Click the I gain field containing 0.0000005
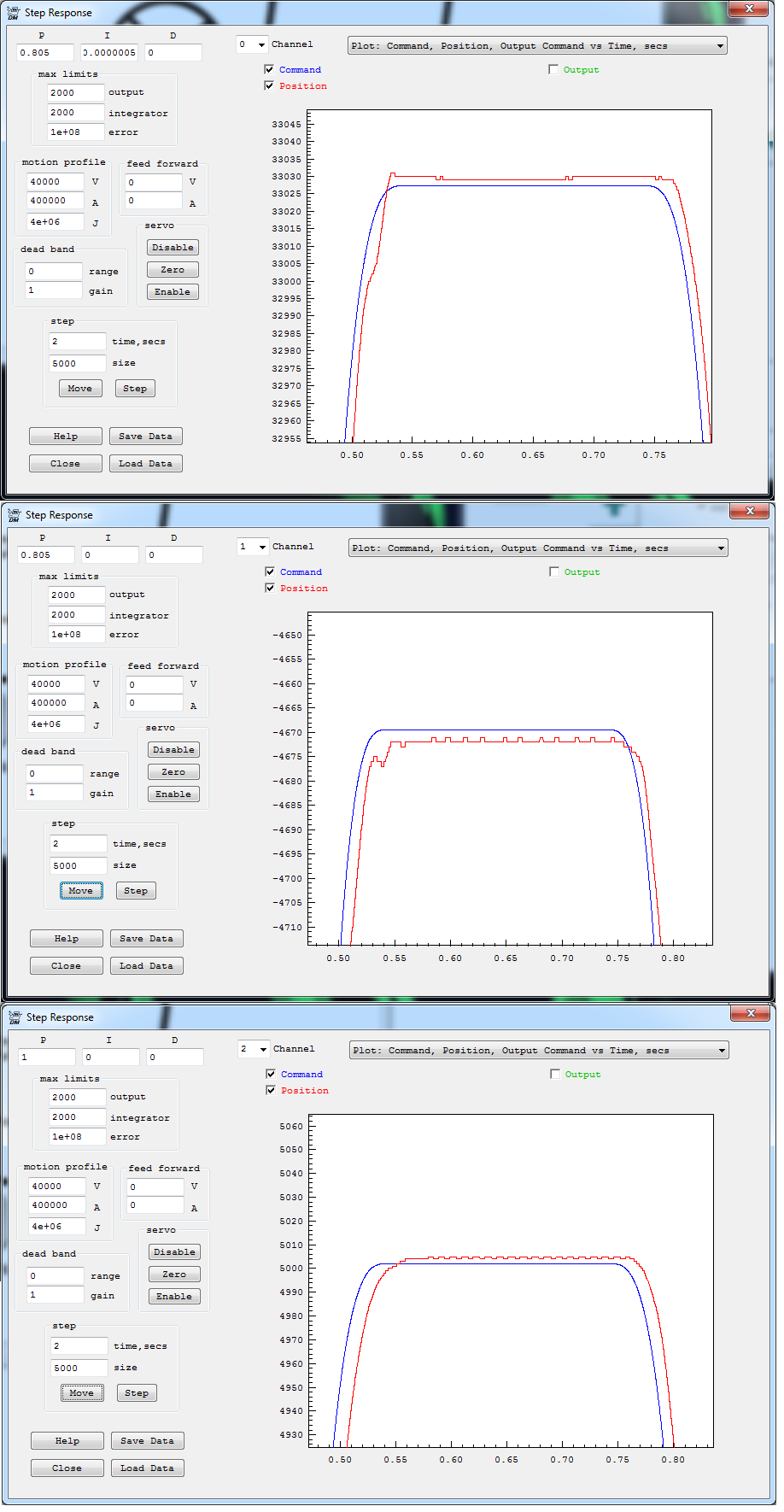Screen dimensions: 784x1512 (109, 53)
